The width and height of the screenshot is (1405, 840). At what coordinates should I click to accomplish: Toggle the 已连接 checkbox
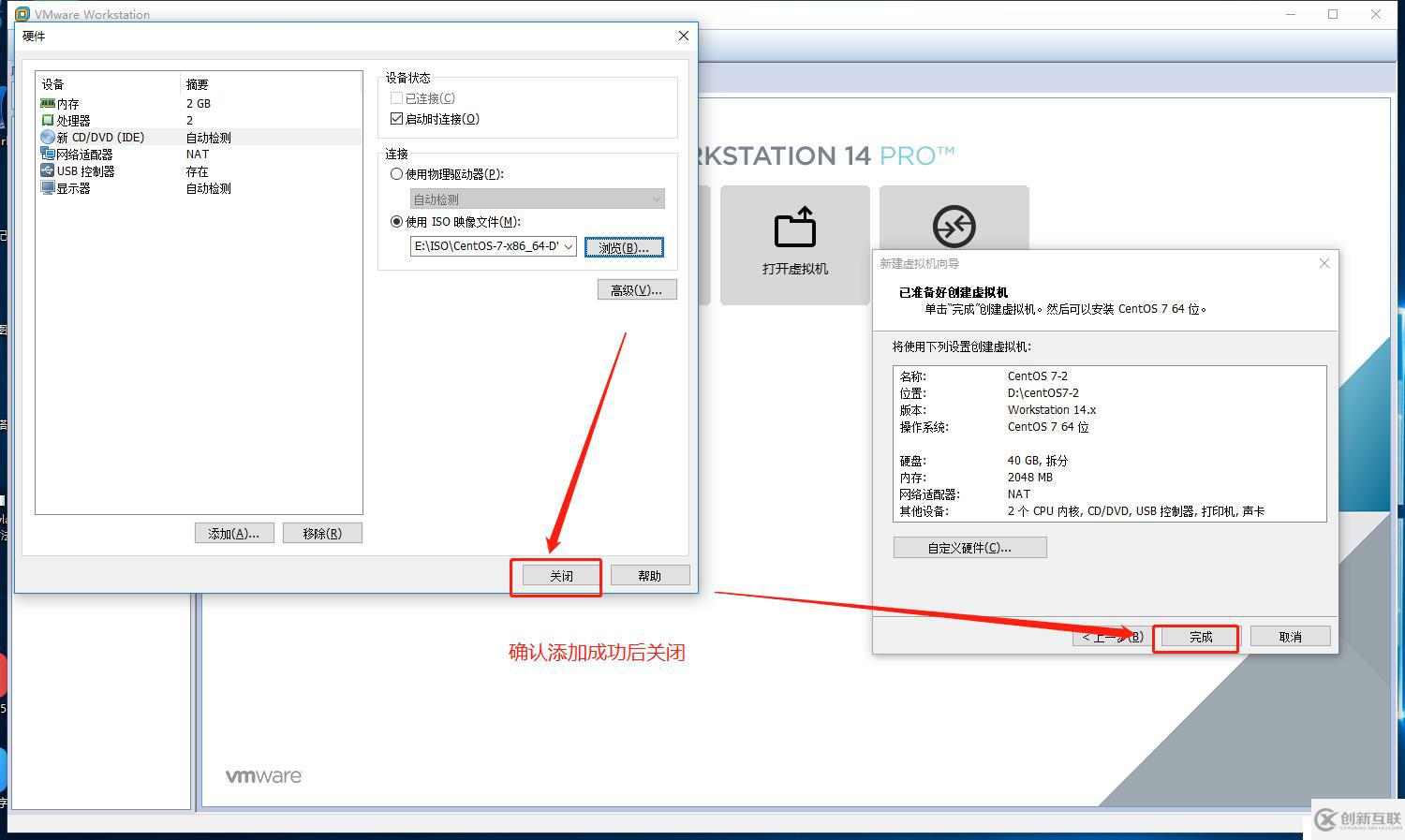[x=396, y=98]
